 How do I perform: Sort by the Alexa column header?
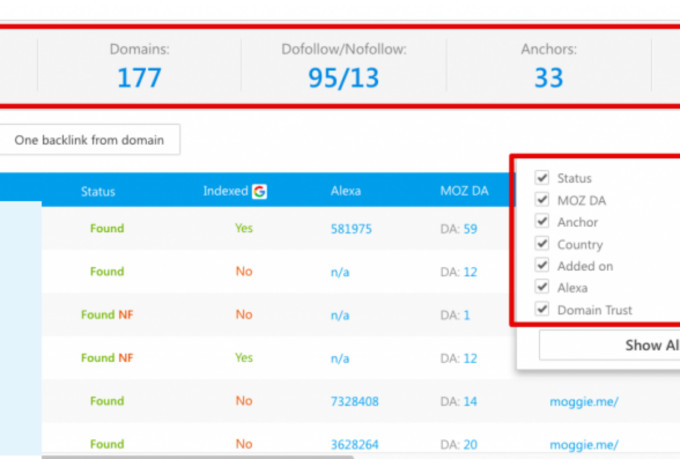346,191
